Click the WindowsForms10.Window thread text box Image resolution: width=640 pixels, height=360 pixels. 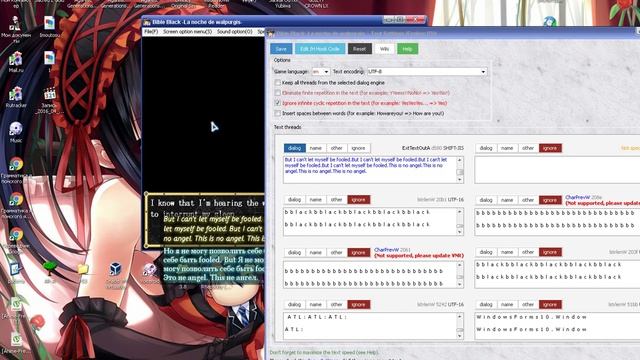pos(557,326)
